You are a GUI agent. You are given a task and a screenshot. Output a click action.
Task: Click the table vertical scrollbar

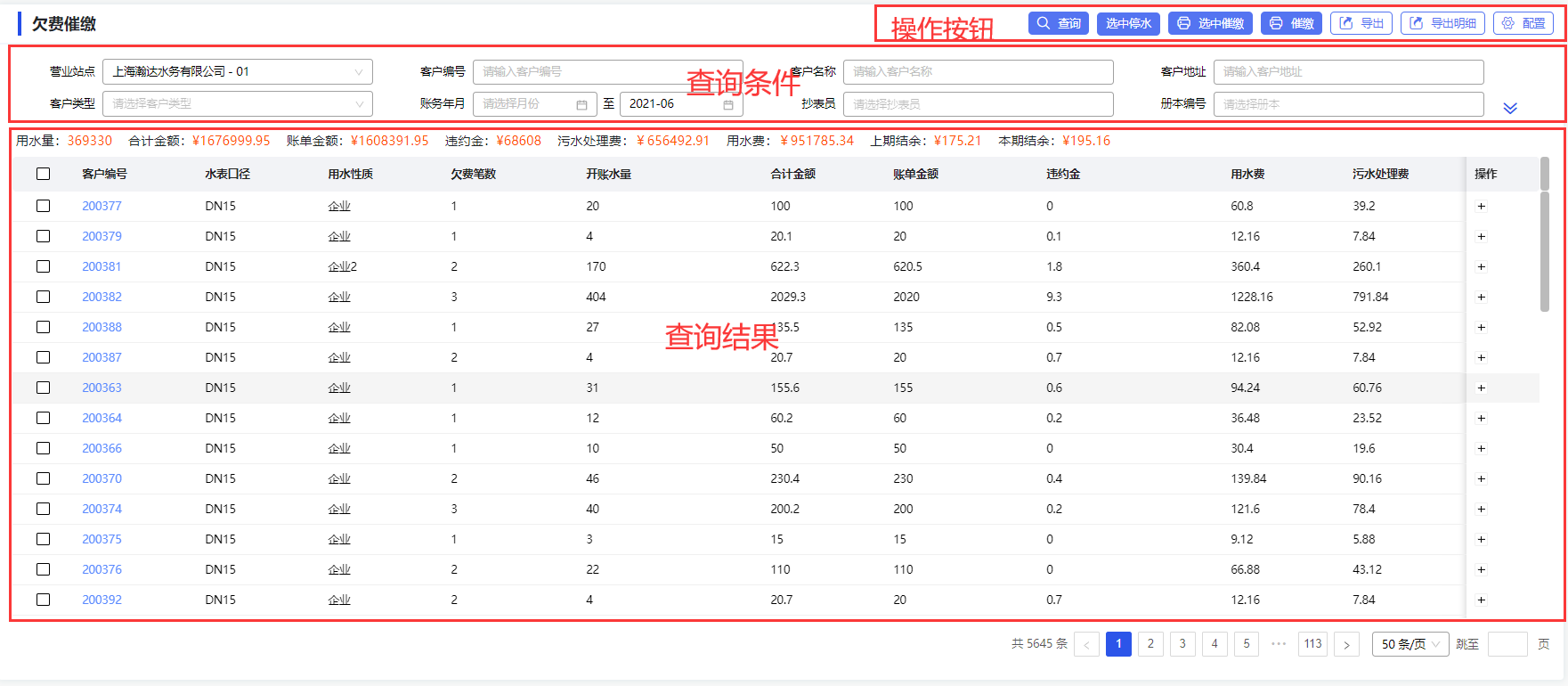click(x=1545, y=251)
